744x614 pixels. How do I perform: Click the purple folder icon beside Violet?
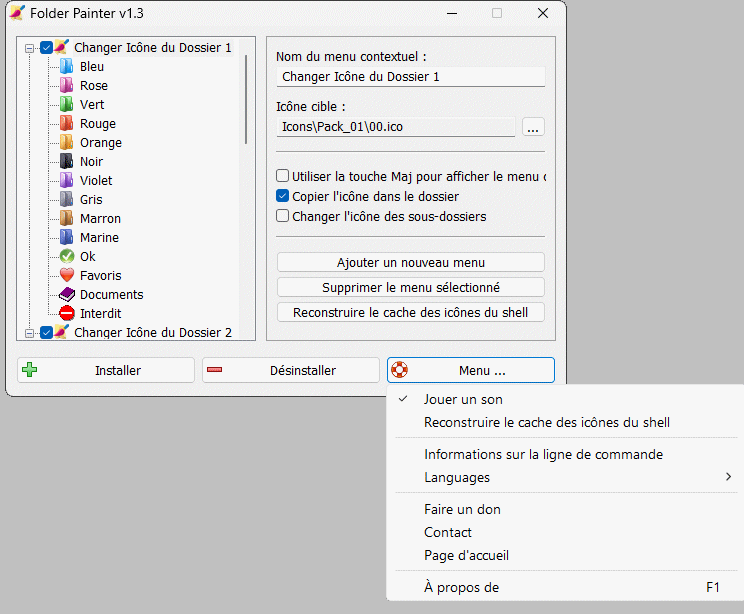pos(66,180)
